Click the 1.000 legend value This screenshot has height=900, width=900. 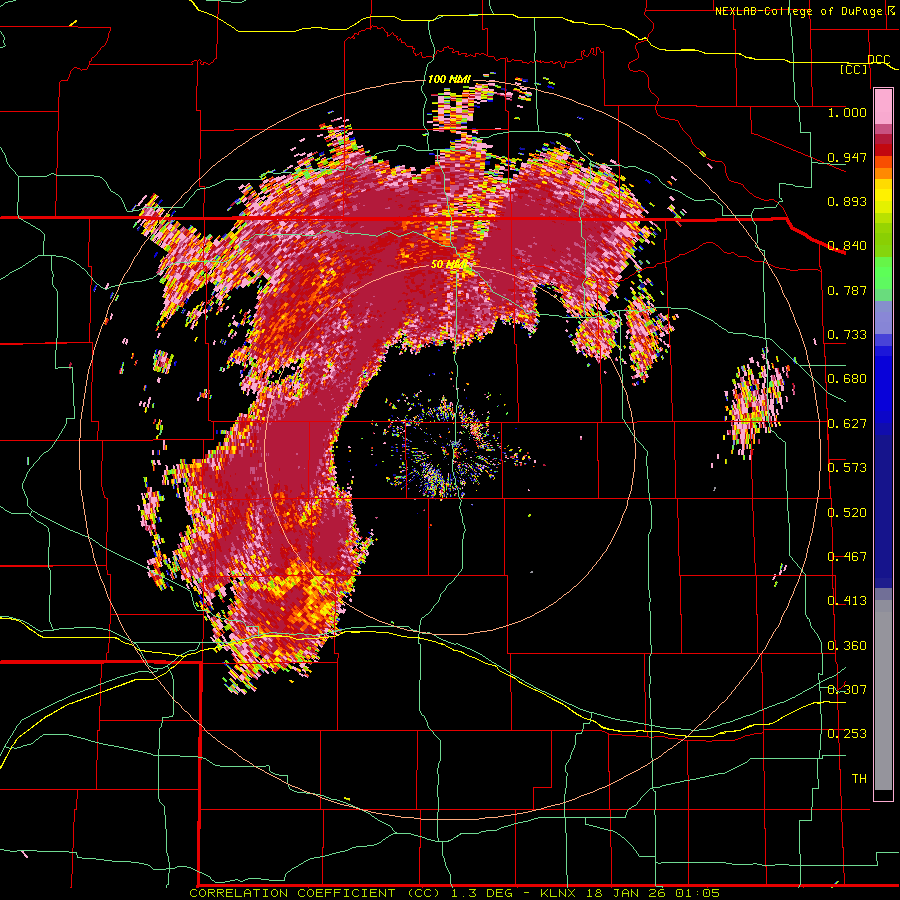point(847,112)
